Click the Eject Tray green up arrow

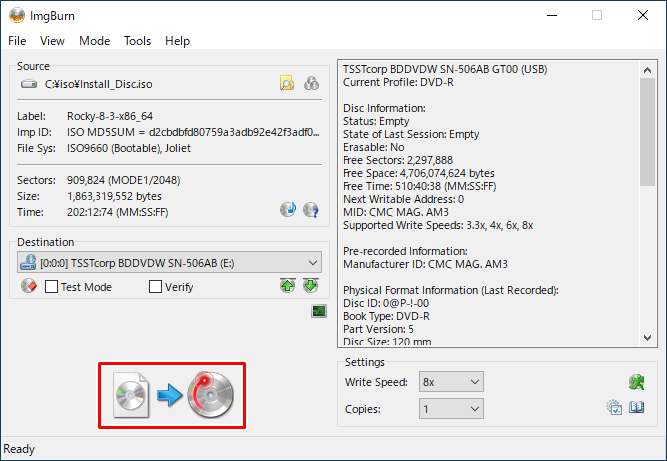coord(288,287)
